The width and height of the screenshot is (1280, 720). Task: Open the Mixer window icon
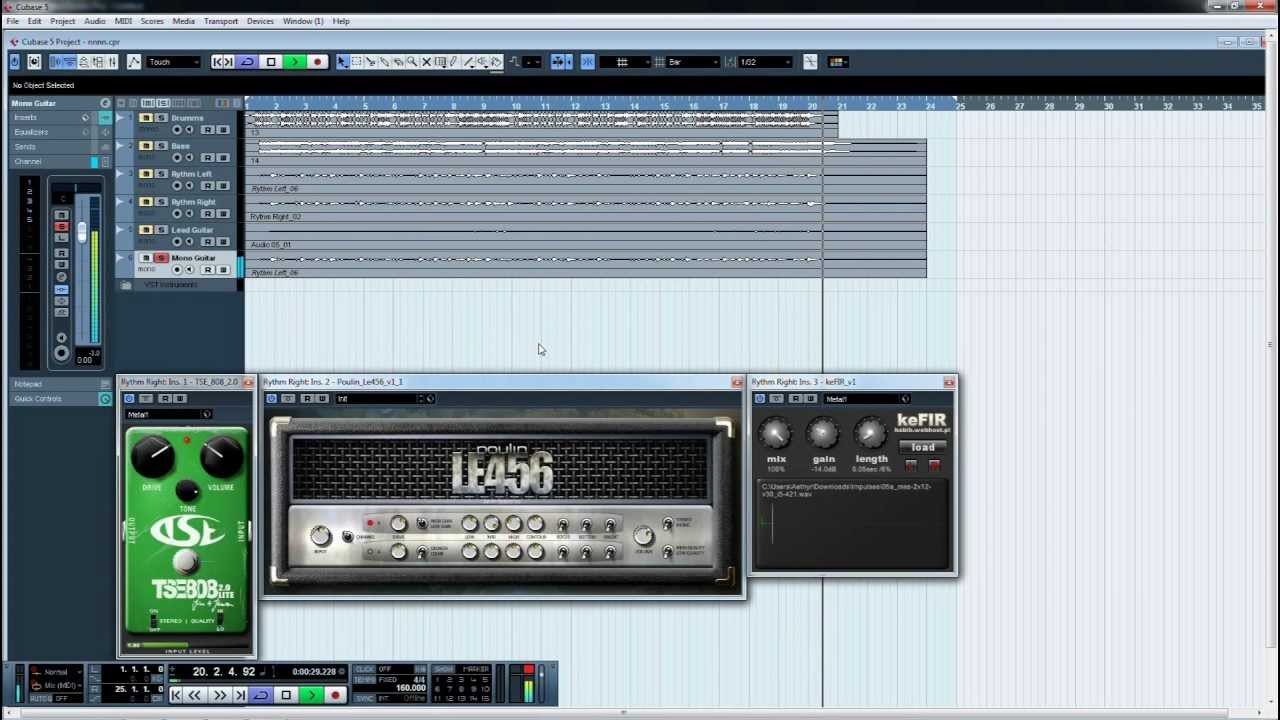(x=111, y=62)
